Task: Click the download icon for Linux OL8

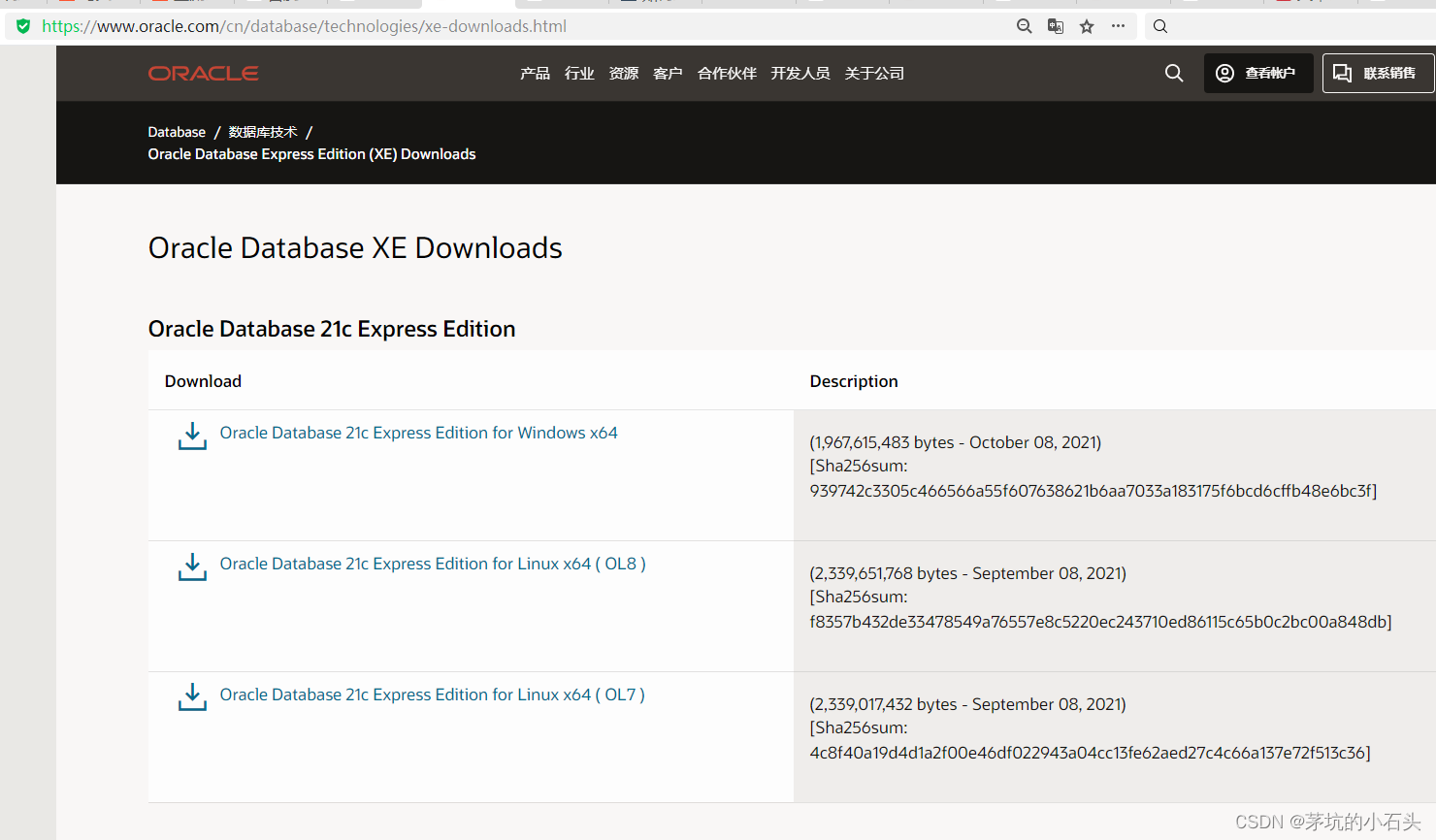Action: (192, 567)
